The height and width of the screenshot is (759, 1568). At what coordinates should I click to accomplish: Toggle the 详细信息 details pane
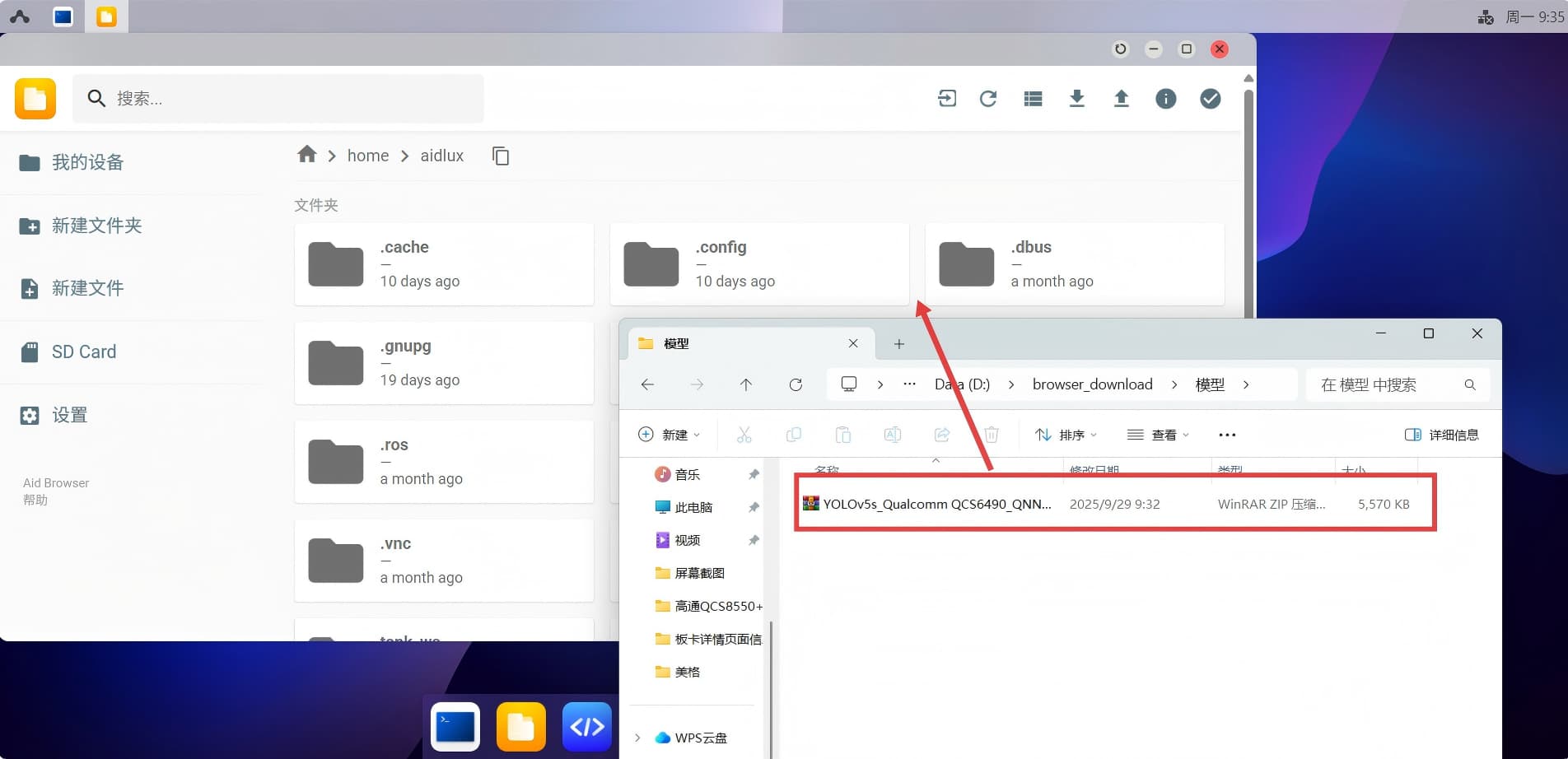pyautogui.click(x=1441, y=435)
